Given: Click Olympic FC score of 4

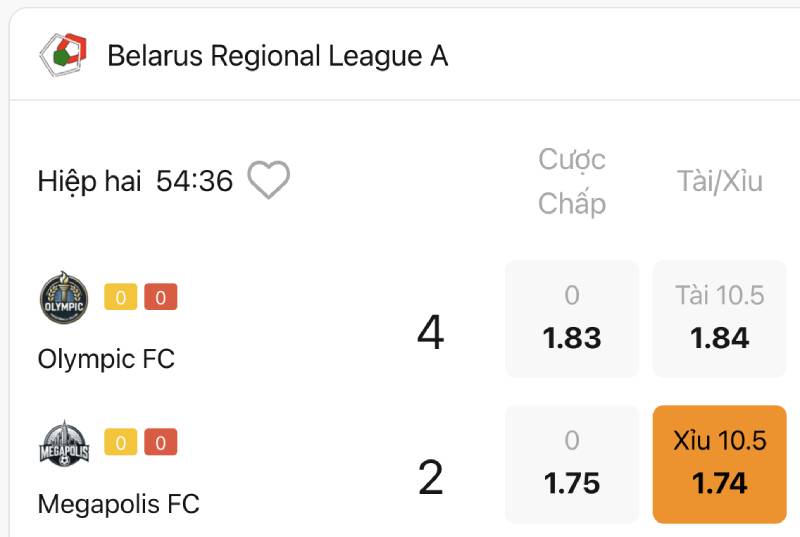Looking at the screenshot, I should pos(430,333).
